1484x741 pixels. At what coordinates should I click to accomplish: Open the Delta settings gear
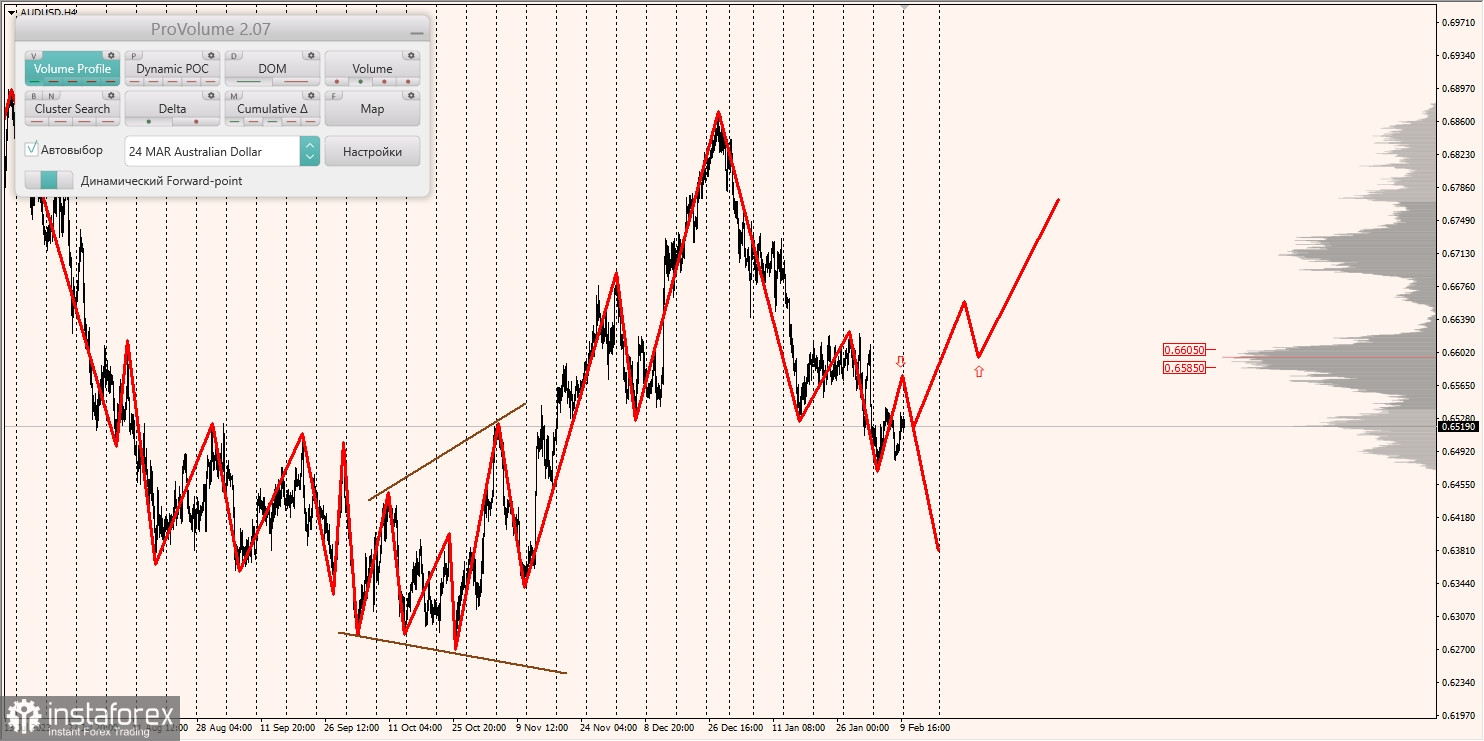pos(211,95)
